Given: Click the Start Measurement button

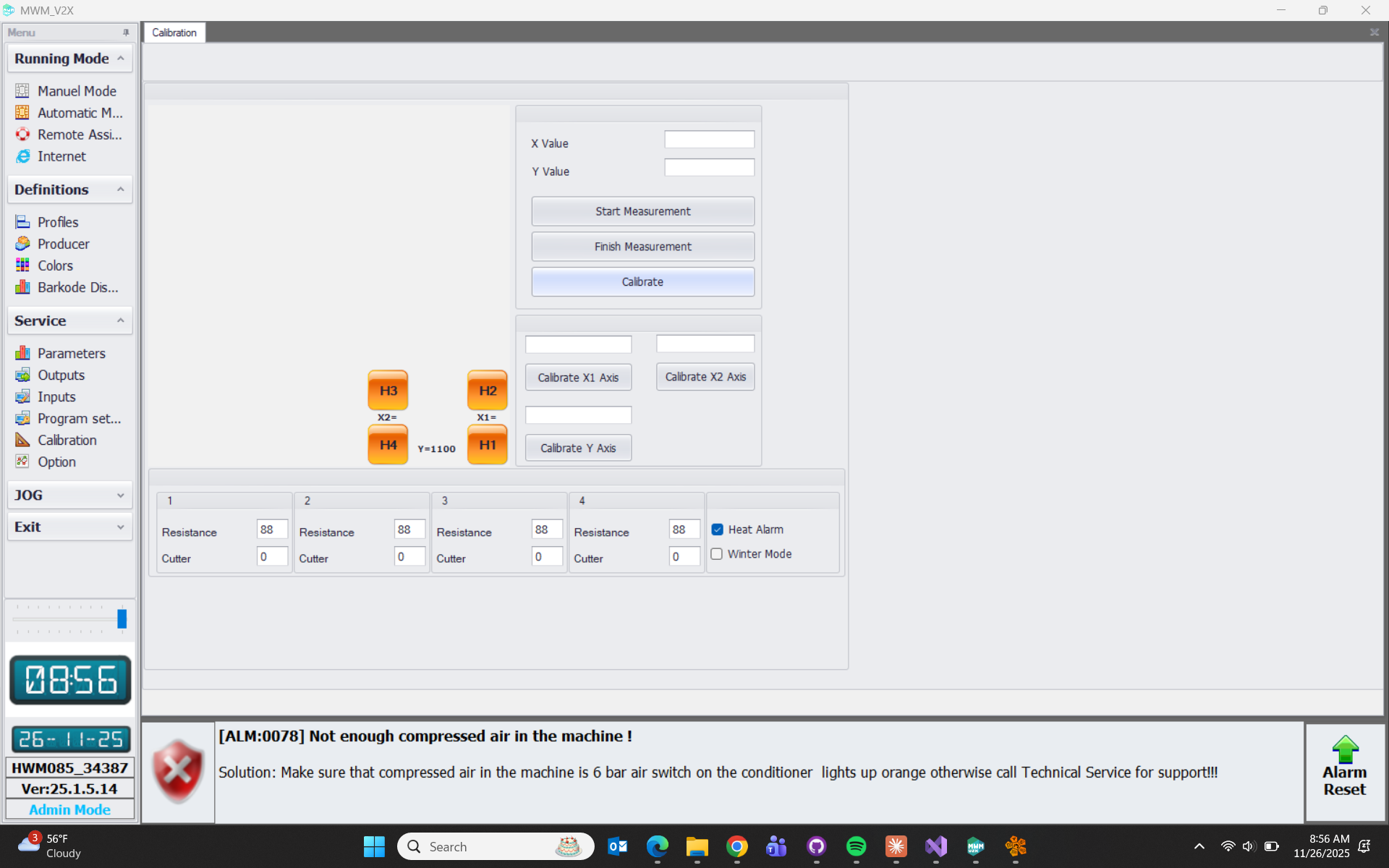Looking at the screenshot, I should [x=642, y=211].
